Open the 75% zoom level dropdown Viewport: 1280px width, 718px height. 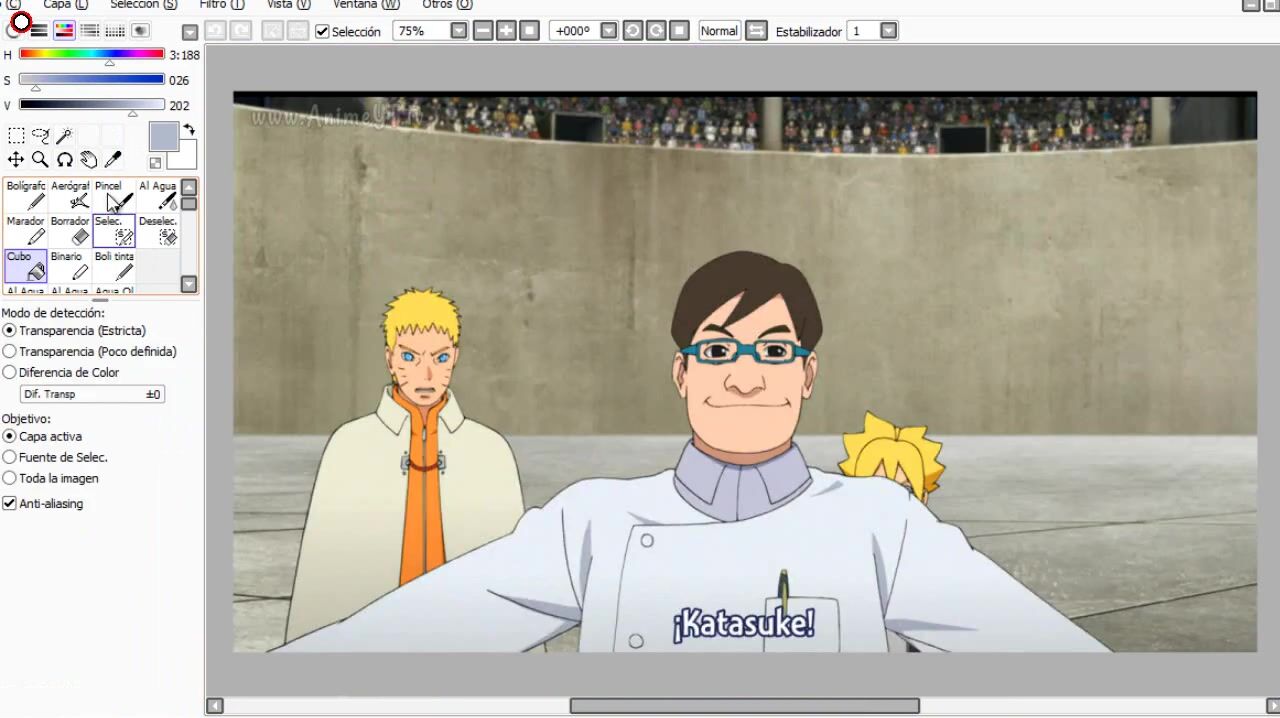[459, 31]
